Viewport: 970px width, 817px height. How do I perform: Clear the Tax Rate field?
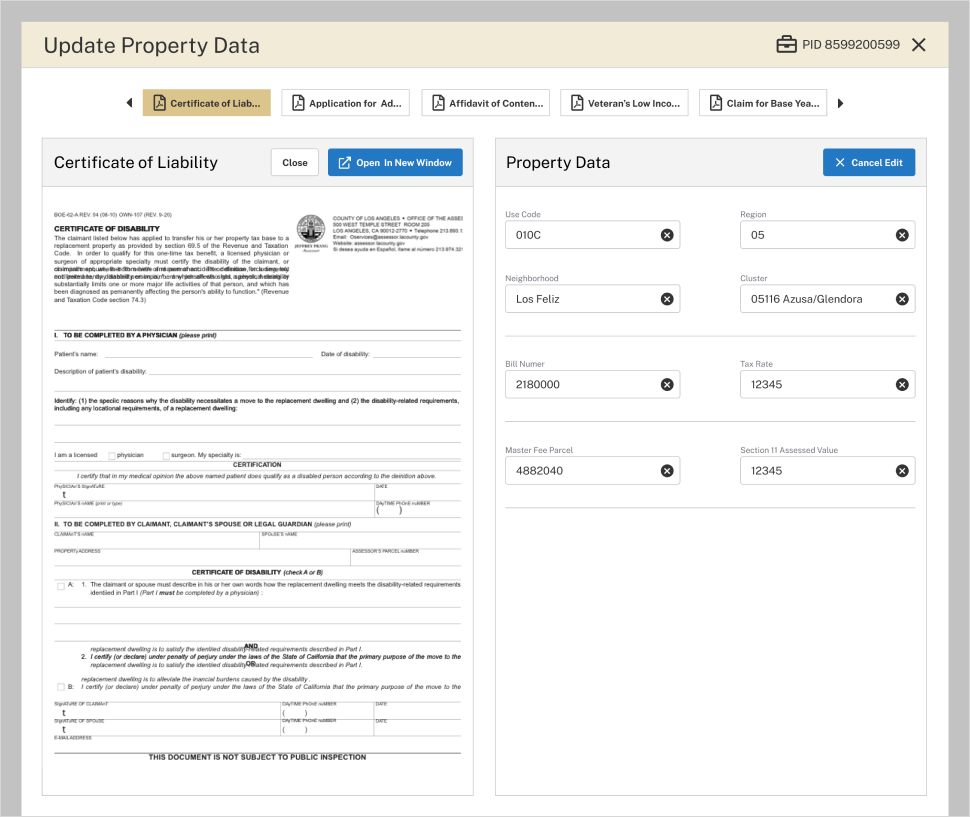(901, 385)
